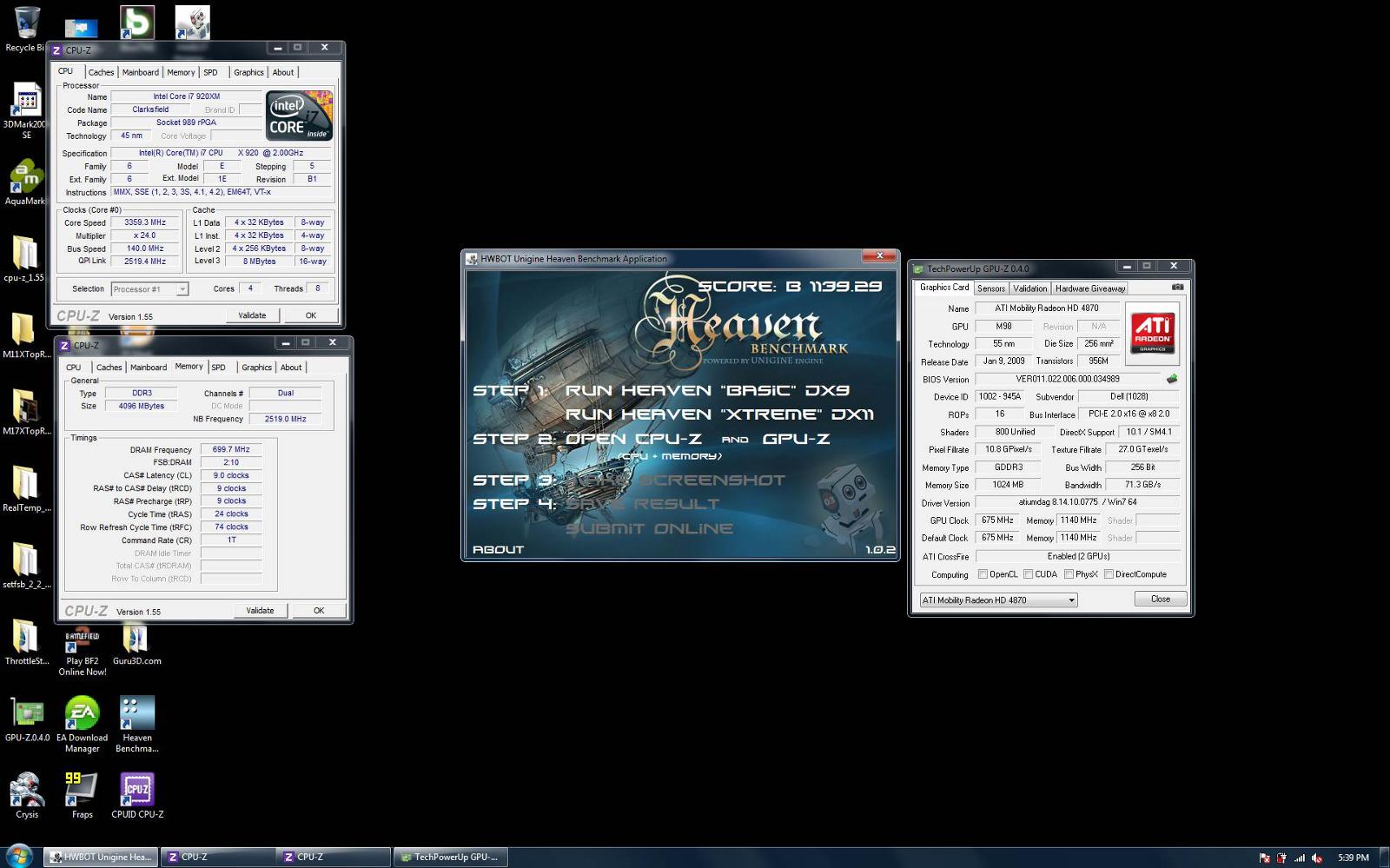Image resolution: width=1390 pixels, height=868 pixels.
Task: Click Run Heaven "Basic" DX9
Action: pos(707,391)
